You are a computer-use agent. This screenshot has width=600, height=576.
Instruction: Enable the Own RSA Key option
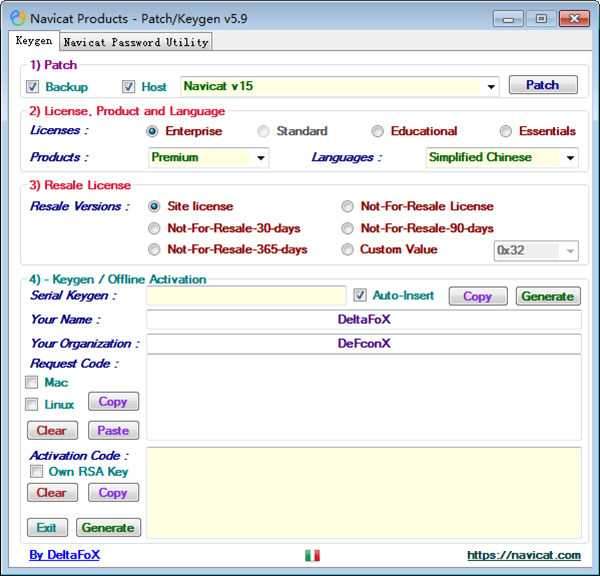coord(35,471)
